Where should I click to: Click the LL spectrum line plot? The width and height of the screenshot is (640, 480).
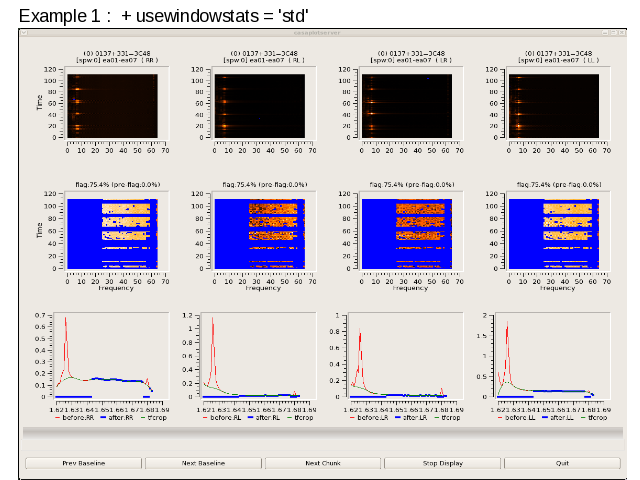tap(553, 356)
